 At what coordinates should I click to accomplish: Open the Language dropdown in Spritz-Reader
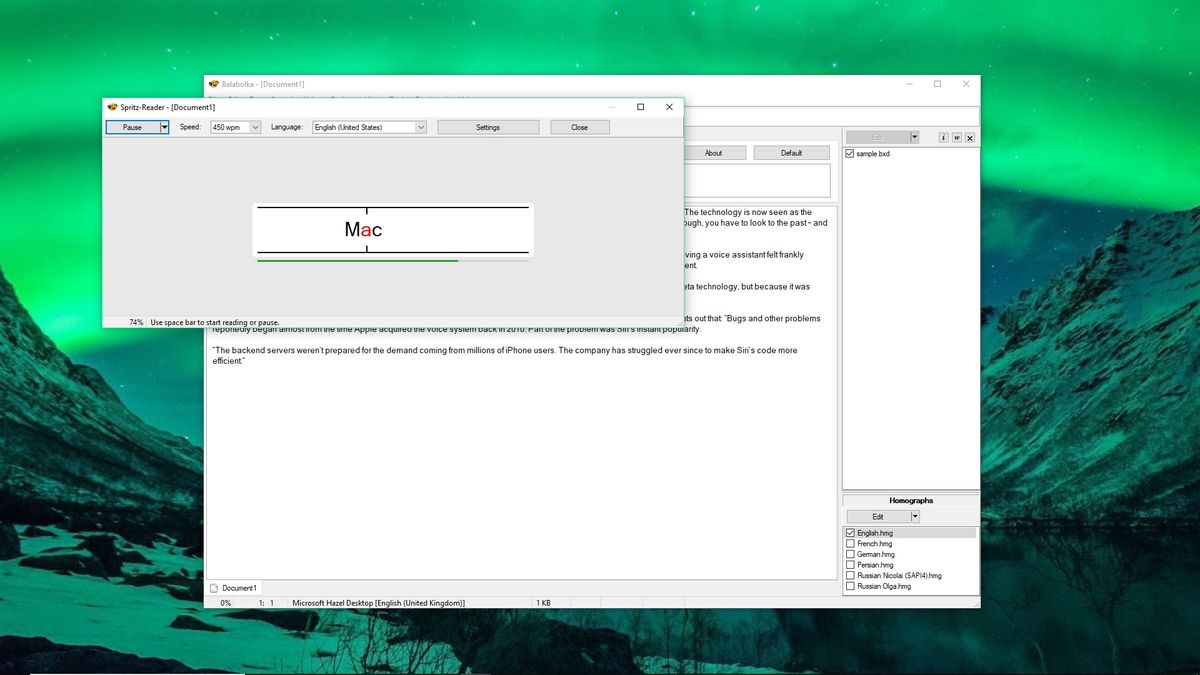coord(421,127)
